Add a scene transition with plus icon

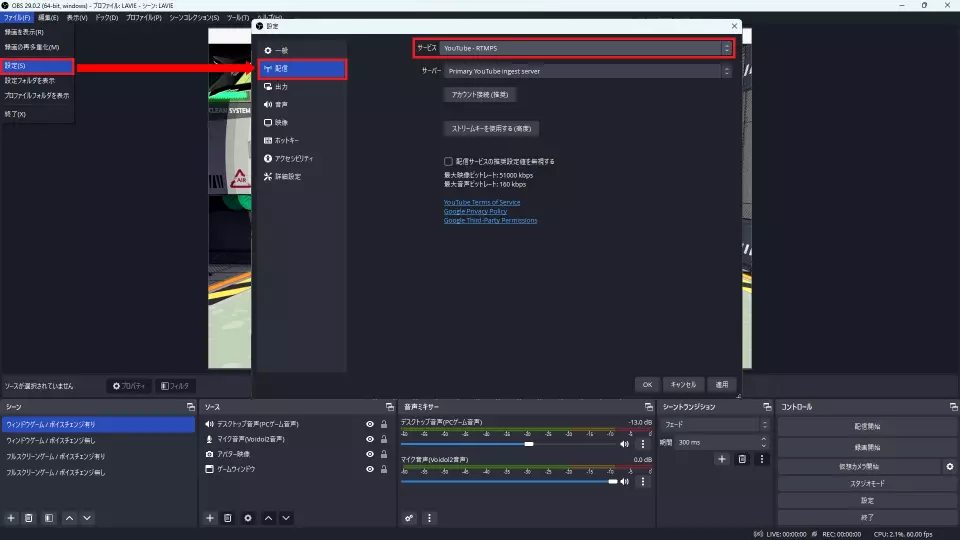pyautogui.click(x=722, y=459)
